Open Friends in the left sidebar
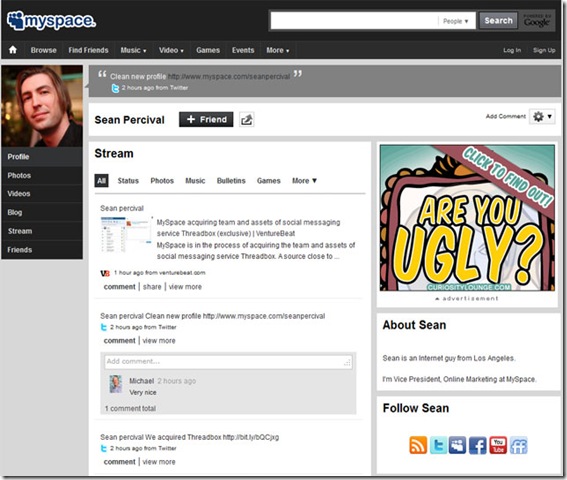Screen dimensions: 567x480 (x=42, y=250)
